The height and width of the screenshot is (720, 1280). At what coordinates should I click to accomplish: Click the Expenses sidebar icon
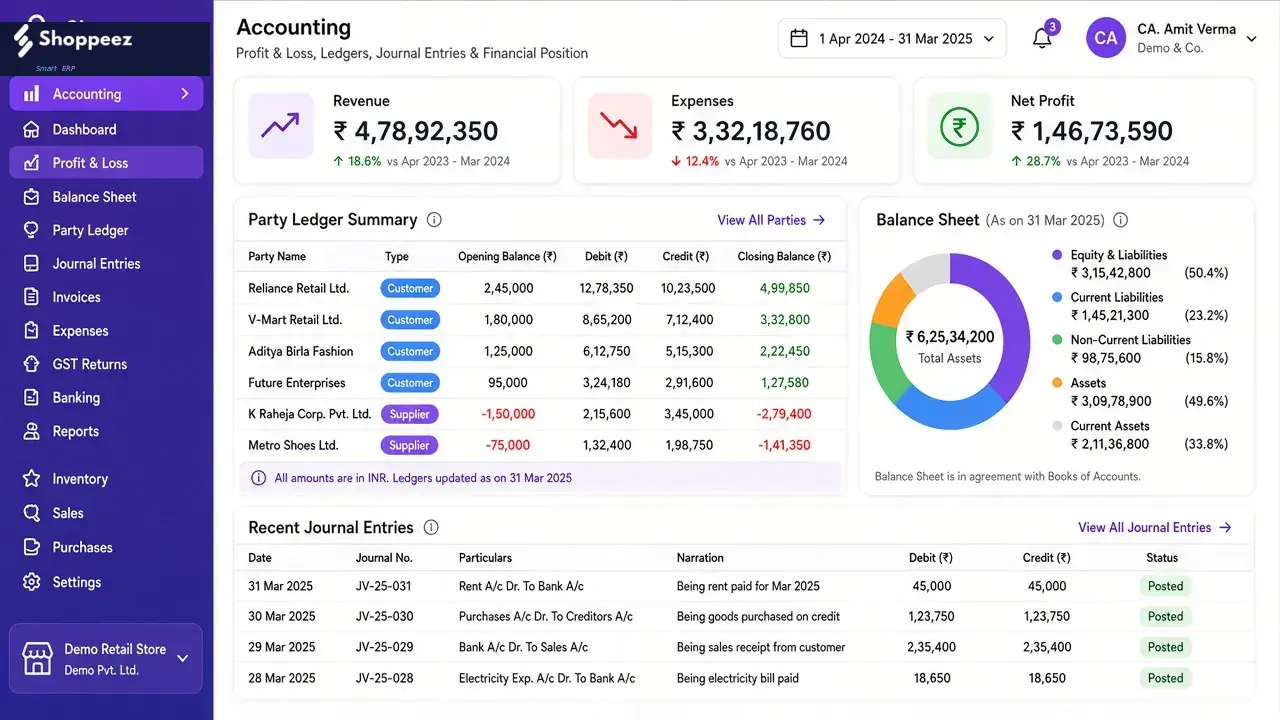pos(32,331)
